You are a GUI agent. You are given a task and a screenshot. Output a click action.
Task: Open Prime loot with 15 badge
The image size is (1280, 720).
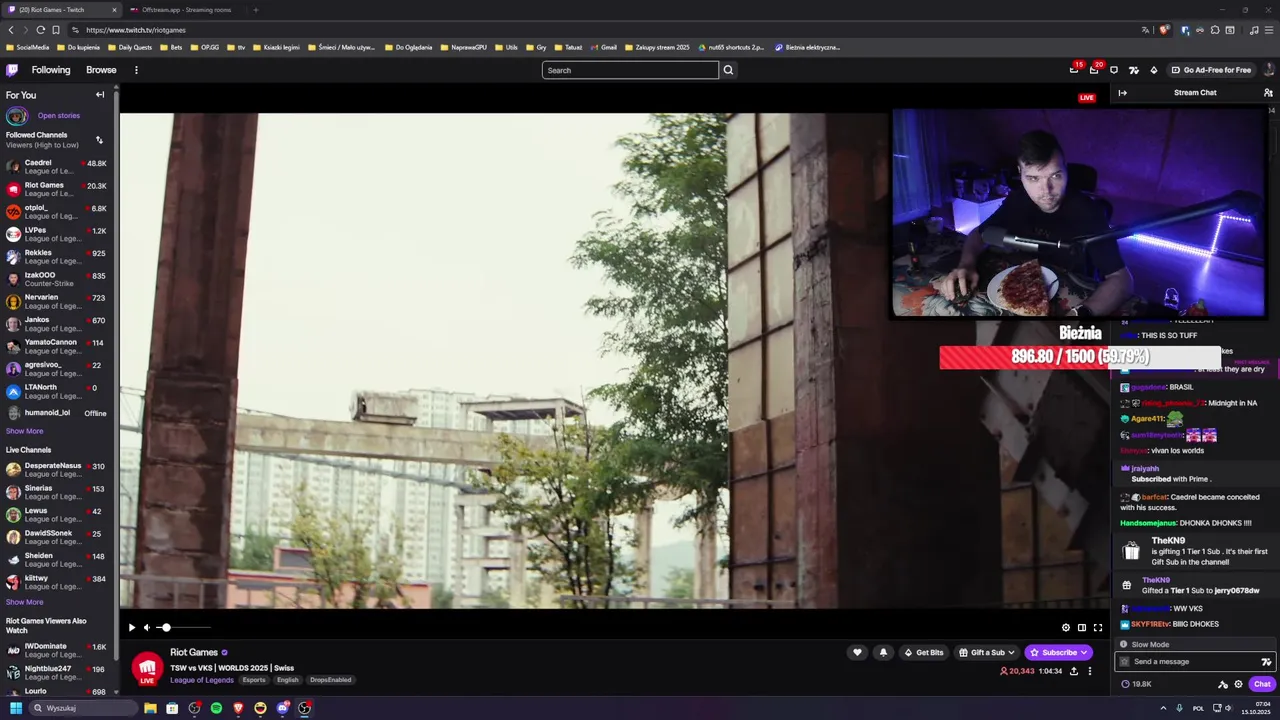1074,69
